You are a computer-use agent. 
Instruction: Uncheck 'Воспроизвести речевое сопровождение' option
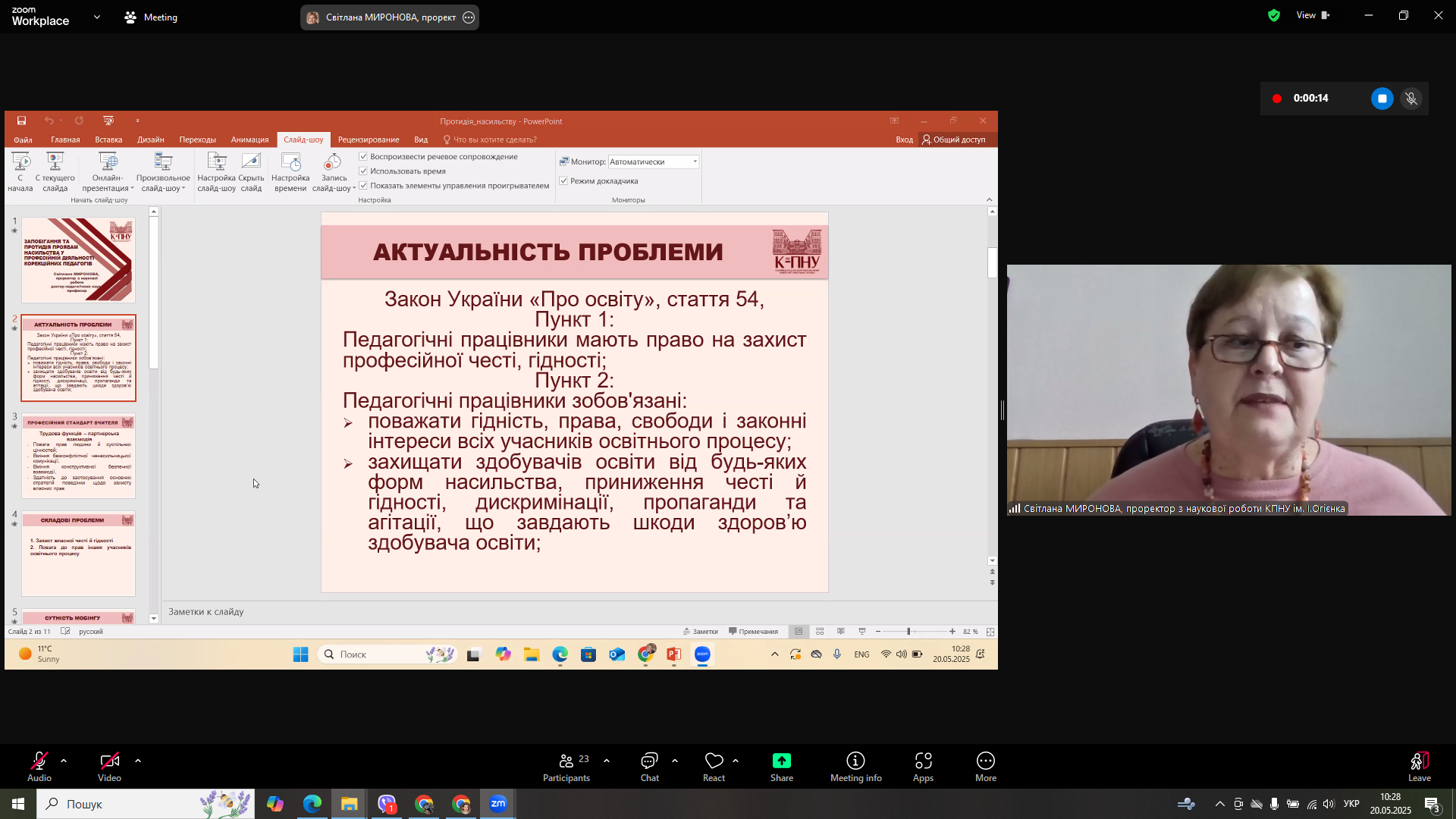[x=363, y=157]
